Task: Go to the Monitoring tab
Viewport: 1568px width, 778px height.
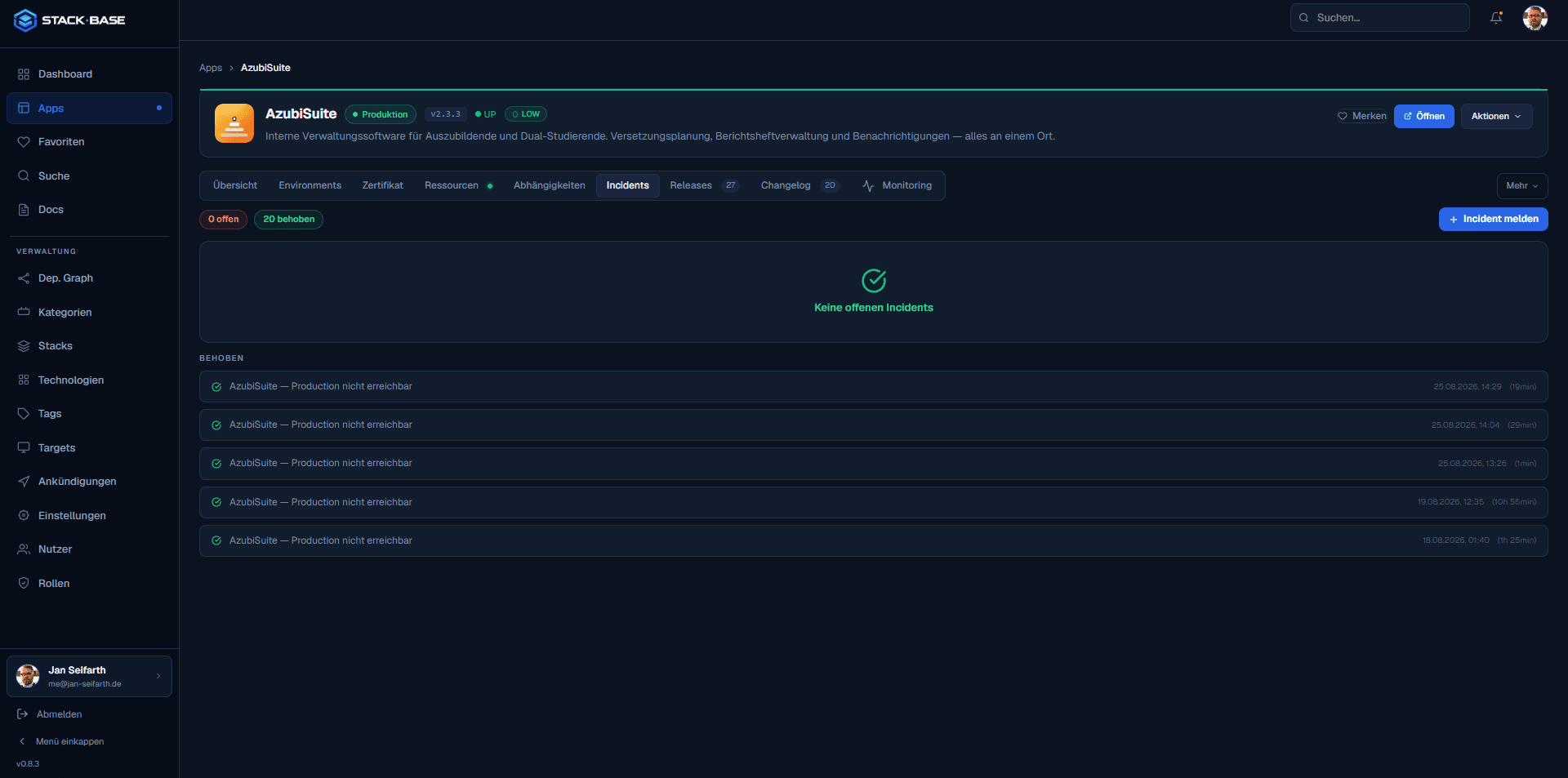Action: point(897,185)
